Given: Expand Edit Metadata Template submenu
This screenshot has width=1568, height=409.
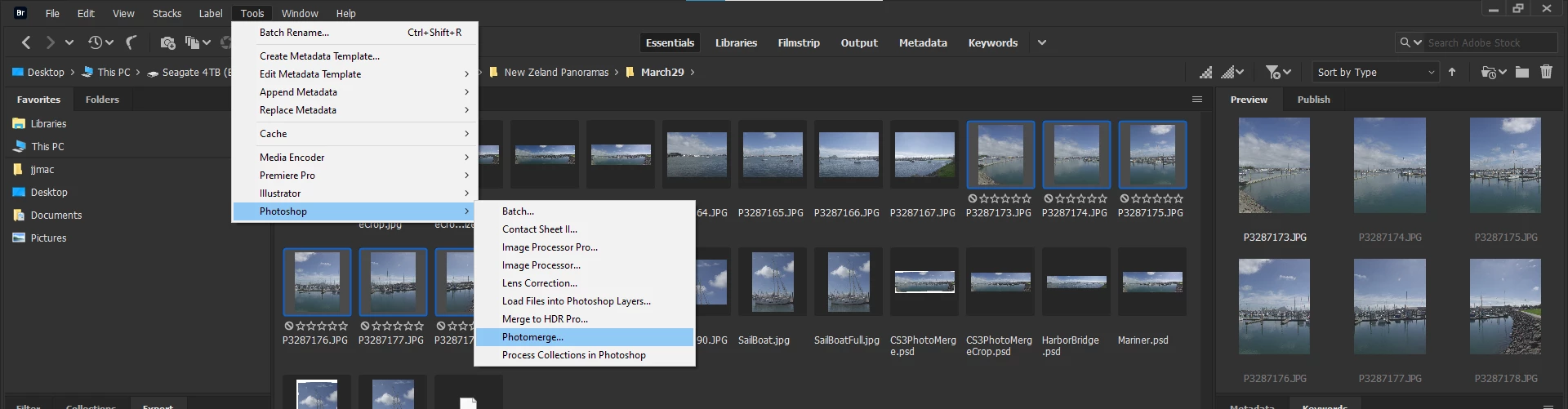Looking at the screenshot, I should click(355, 74).
